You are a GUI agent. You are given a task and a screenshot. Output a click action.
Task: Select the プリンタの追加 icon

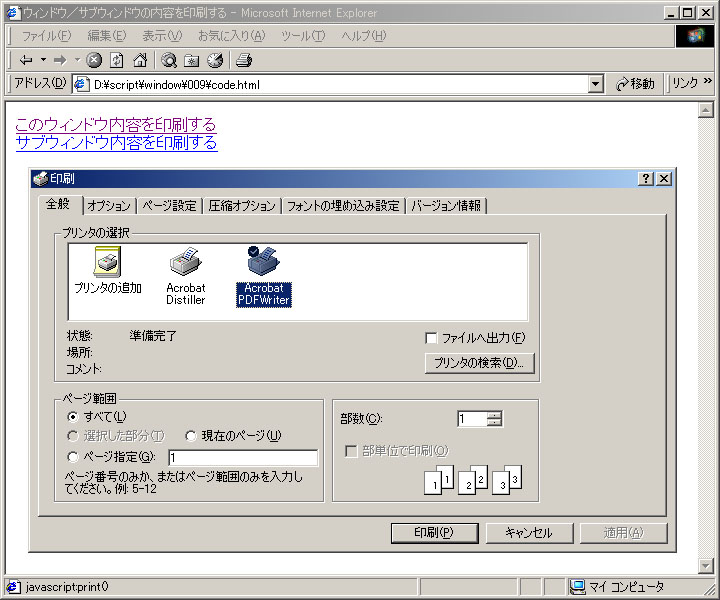[x=108, y=270]
